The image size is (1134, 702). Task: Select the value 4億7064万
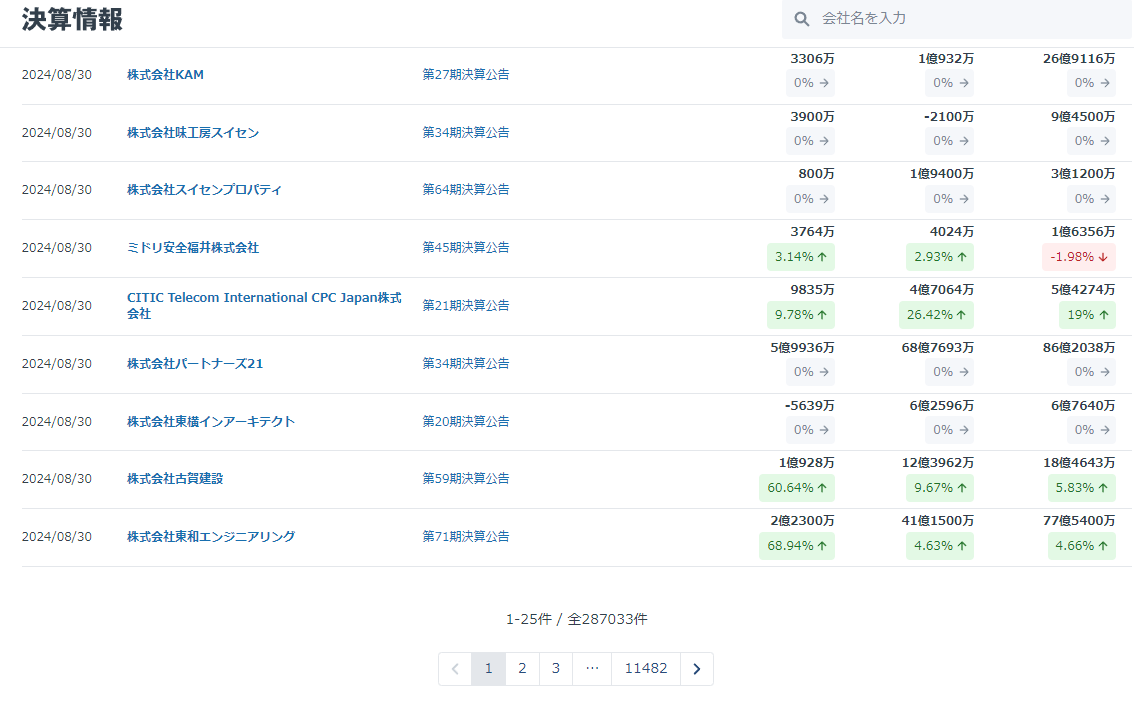(942, 290)
